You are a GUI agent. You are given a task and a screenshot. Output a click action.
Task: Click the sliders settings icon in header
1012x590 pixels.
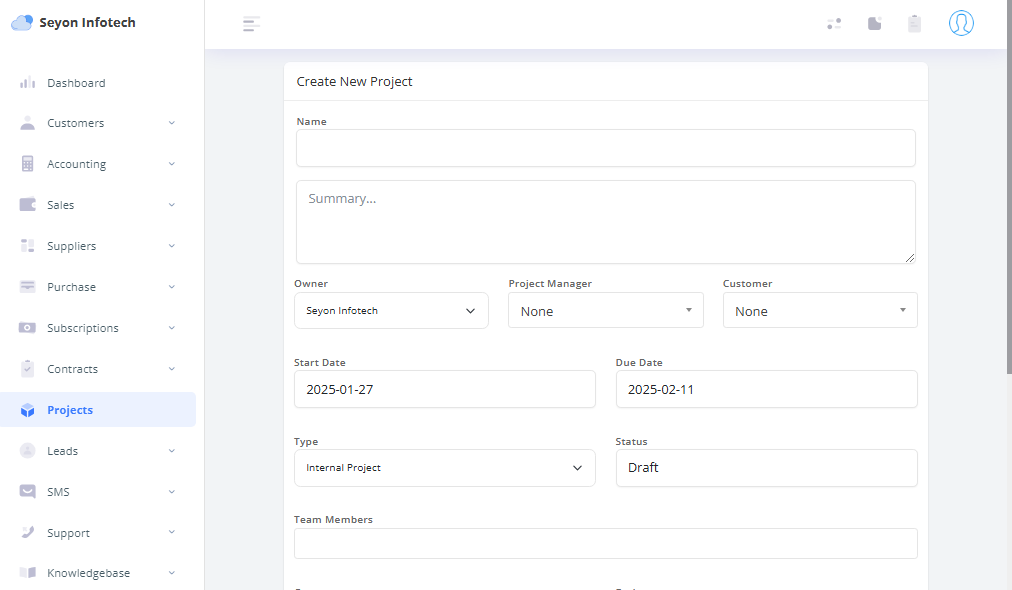pyautogui.click(x=834, y=24)
